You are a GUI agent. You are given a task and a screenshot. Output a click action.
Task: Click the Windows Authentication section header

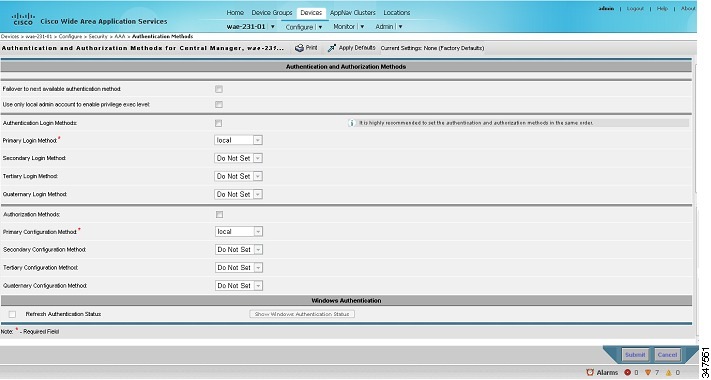pyautogui.click(x=346, y=301)
